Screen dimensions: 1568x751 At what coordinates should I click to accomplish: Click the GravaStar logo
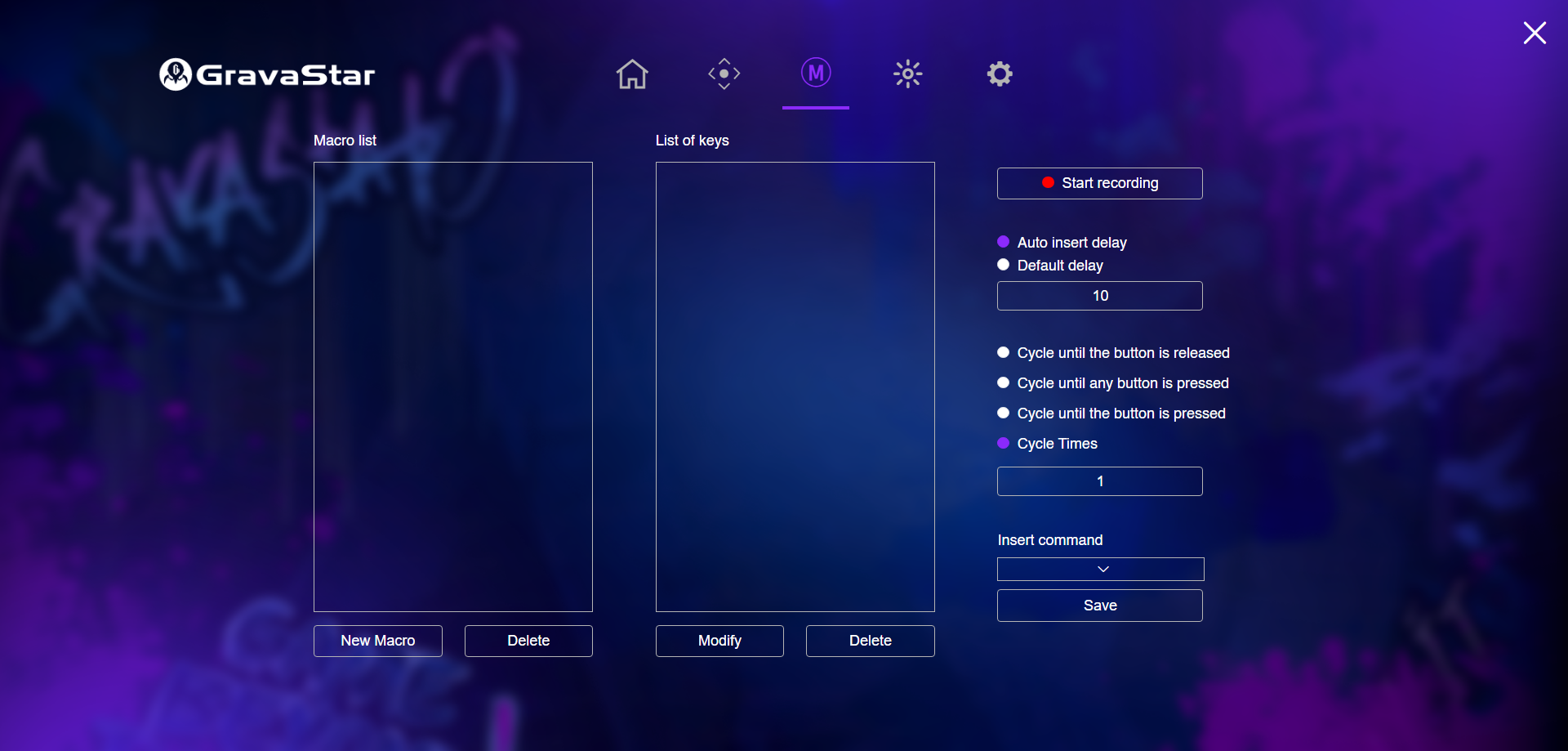(266, 74)
